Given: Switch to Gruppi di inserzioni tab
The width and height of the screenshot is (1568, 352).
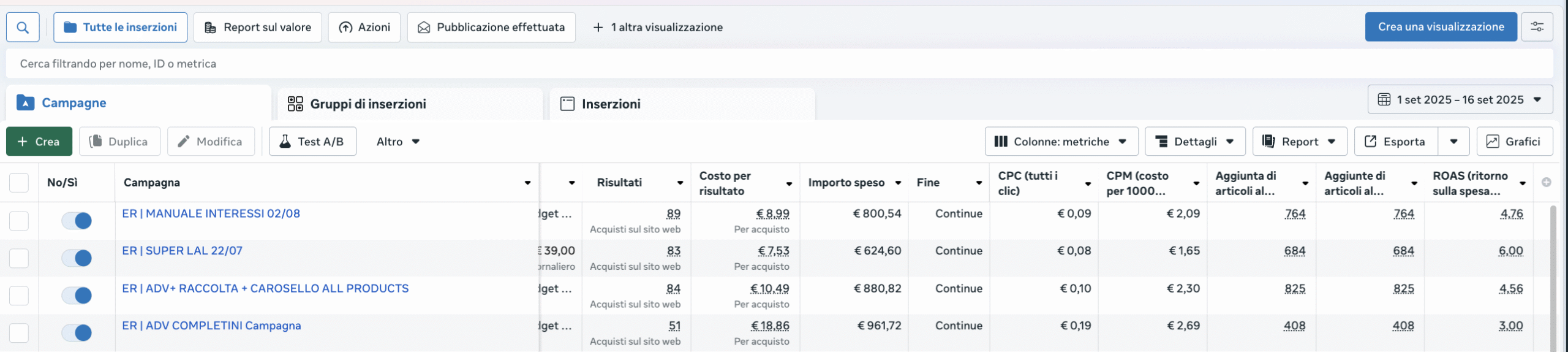Looking at the screenshot, I should coord(367,104).
